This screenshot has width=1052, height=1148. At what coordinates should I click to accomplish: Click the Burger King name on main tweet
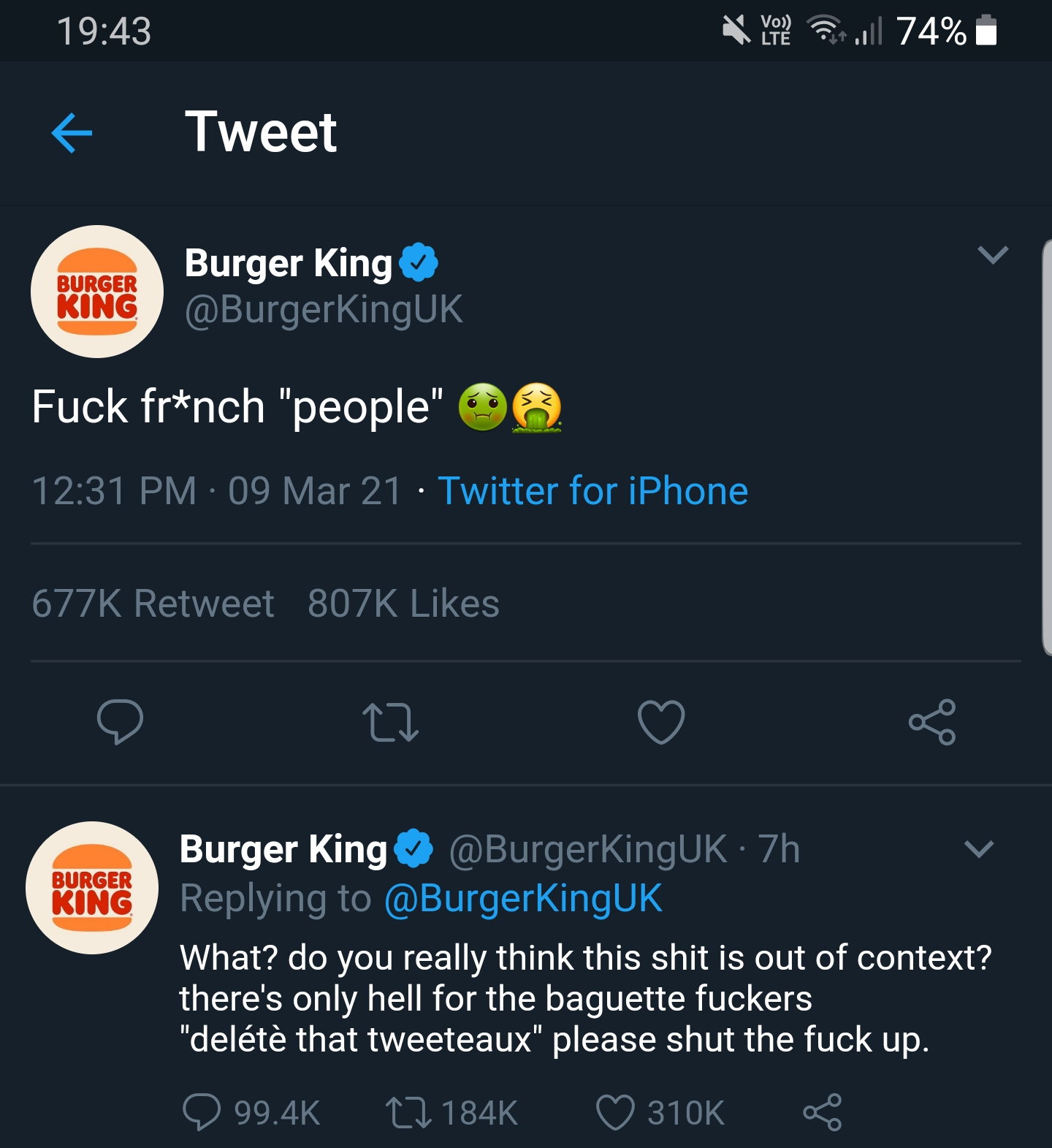(289, 263)
